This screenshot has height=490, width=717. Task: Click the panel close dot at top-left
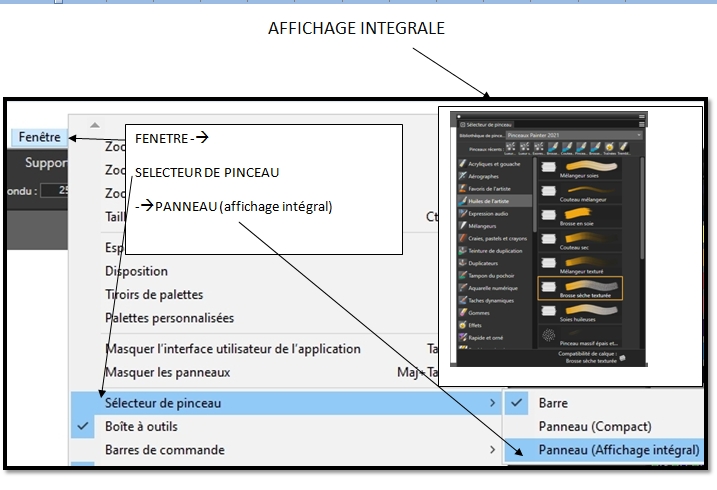tap(459, 117)
